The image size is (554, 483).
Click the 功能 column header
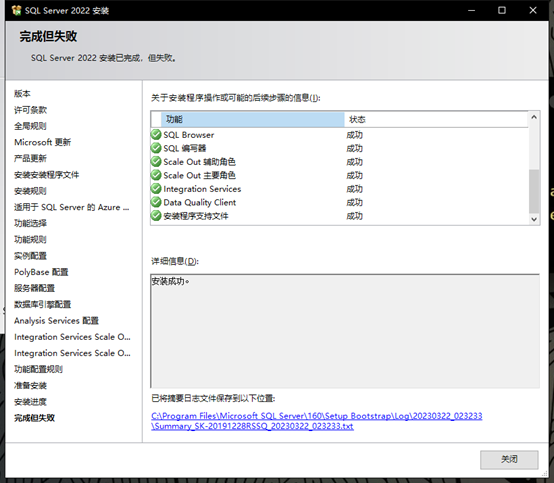click(253, 119)
